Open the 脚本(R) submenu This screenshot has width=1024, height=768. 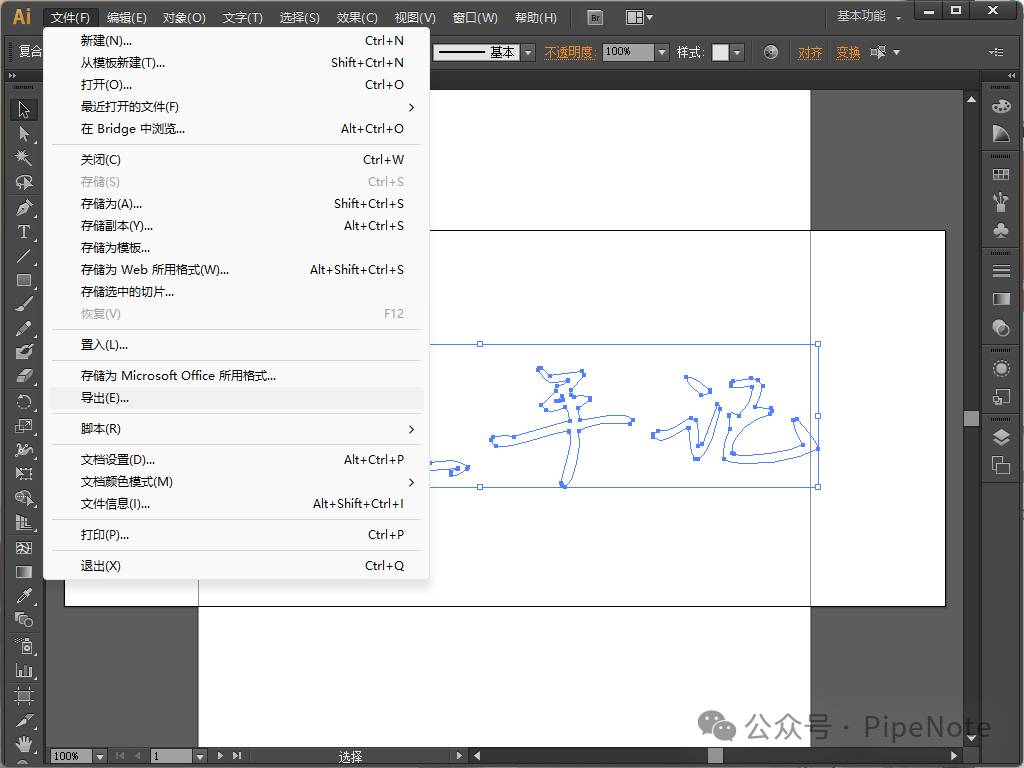(236, 429)
